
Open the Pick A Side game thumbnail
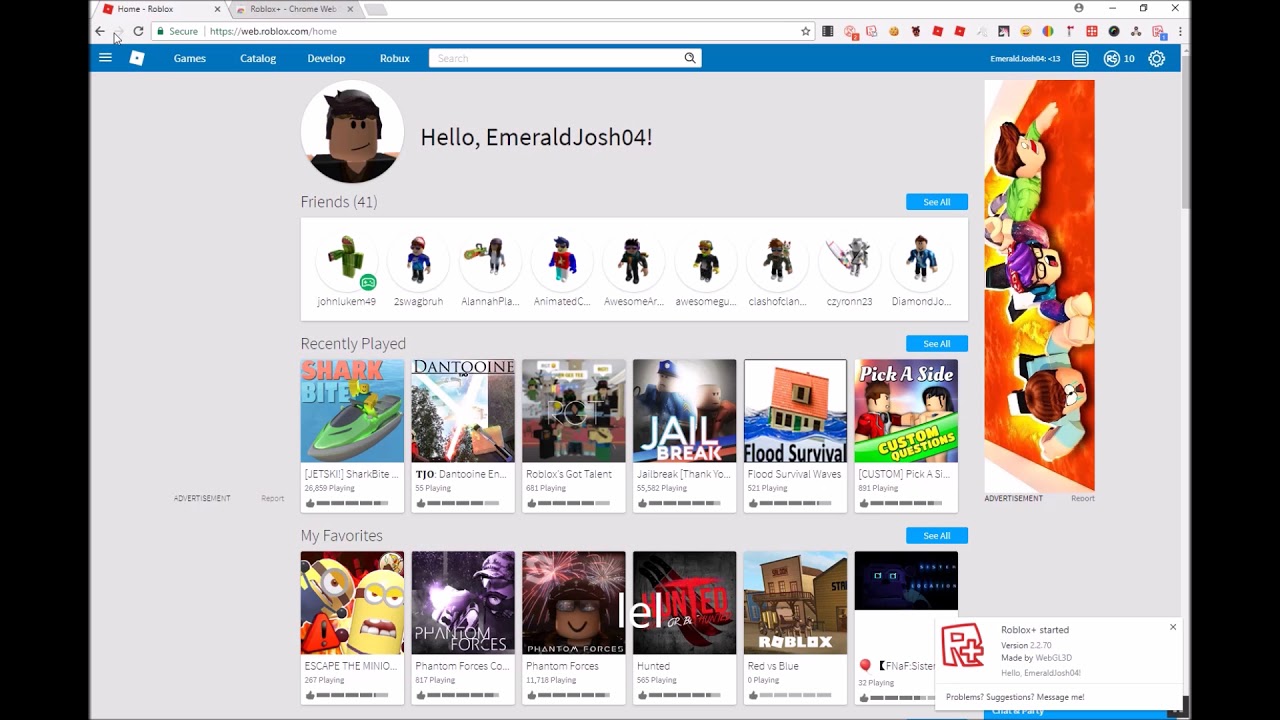906,411
